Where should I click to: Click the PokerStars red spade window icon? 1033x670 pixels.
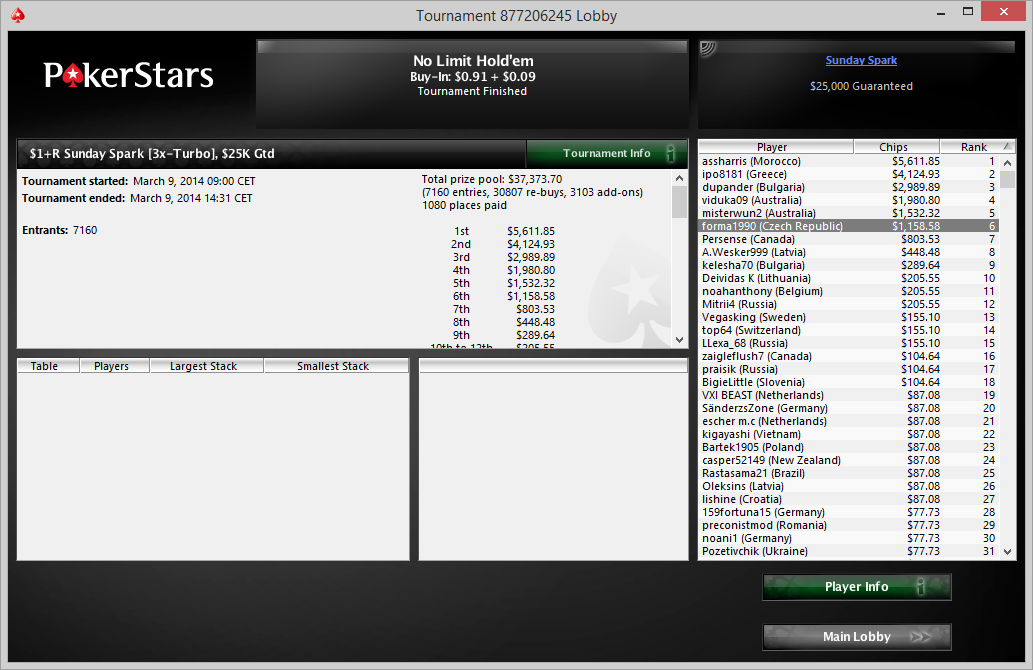click(x=18, y=15)
